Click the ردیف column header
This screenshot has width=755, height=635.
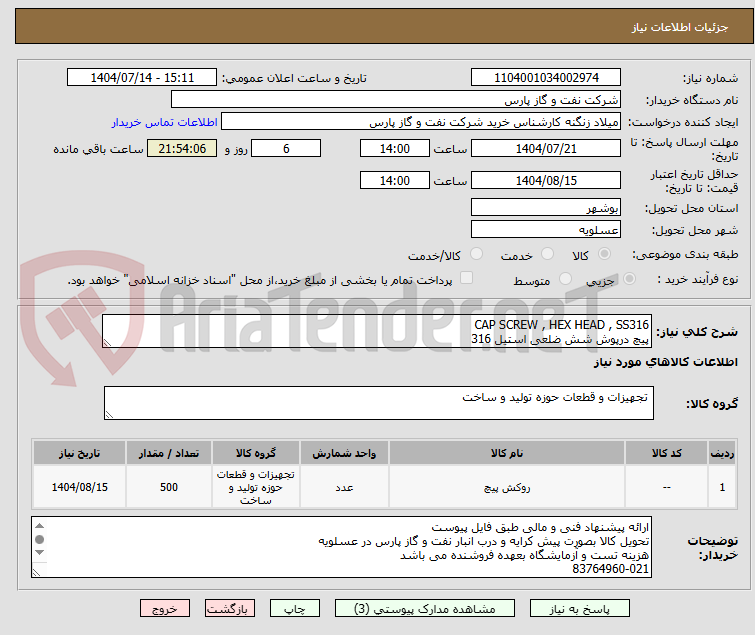[x=722, y=453]
